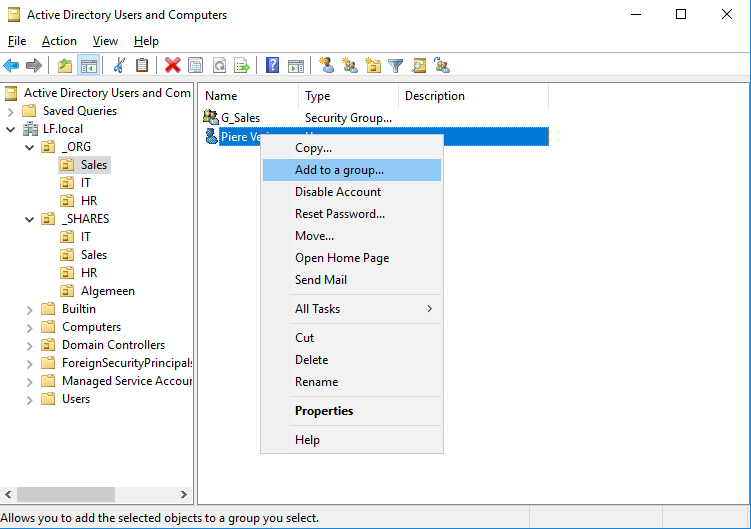Open Properties via toolbar icon
Viewport: 751px width, 529px height.
[195, 65]
